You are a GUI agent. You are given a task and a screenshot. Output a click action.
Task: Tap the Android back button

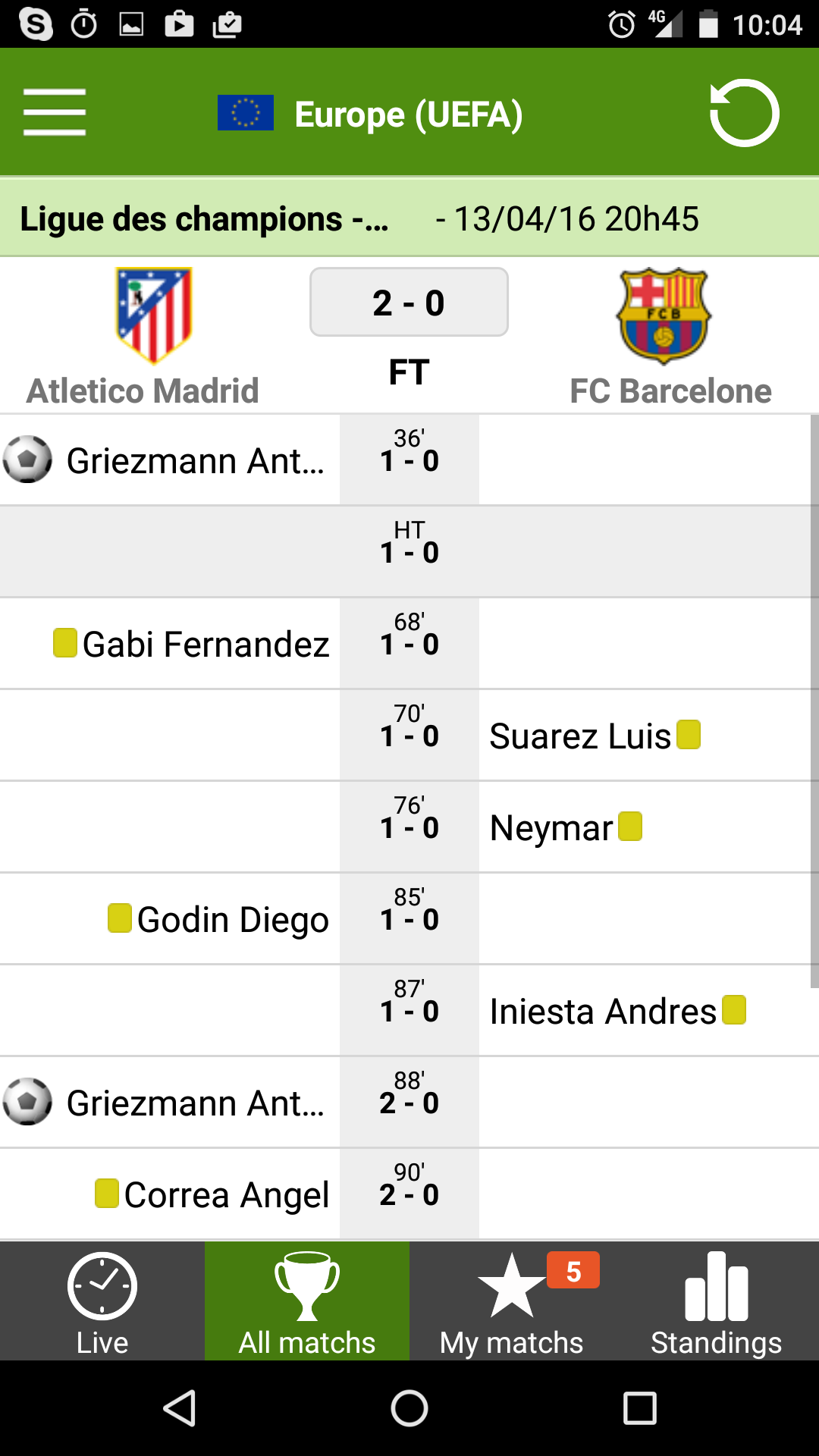pyautogui.click(x=180, y=1409)
